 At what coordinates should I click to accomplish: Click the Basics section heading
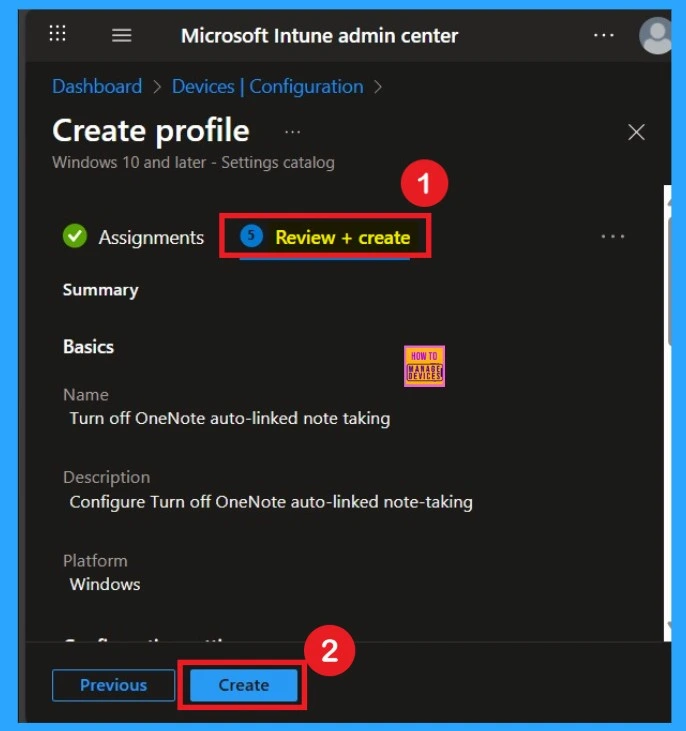pos(89,347)
